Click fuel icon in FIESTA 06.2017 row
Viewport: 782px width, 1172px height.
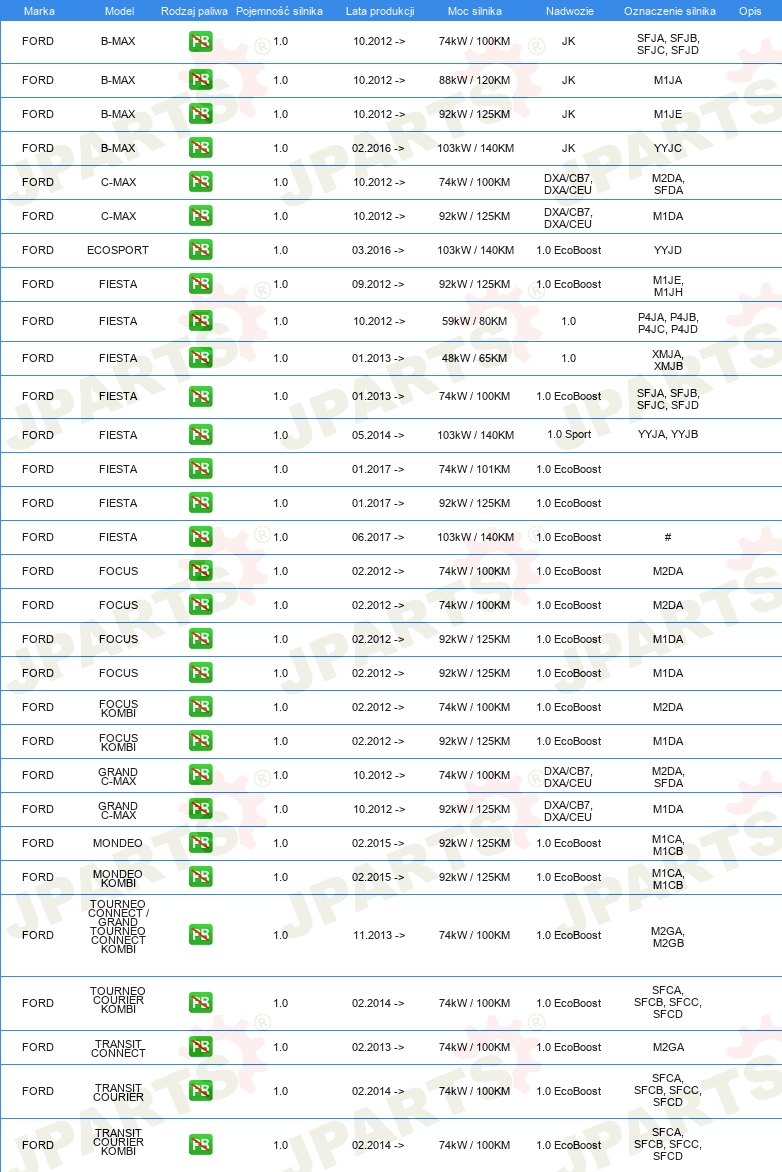[200, 537]
